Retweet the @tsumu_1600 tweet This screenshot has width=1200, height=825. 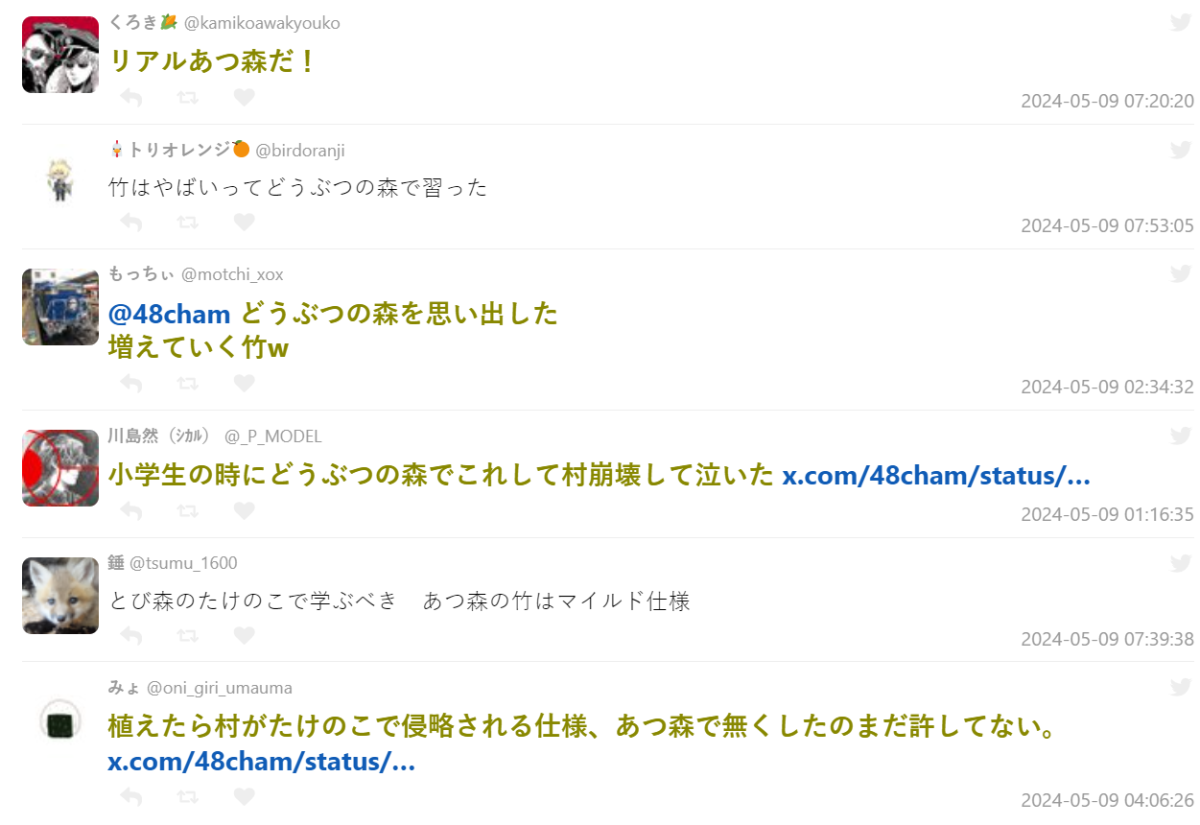click(x=187, y=635)
